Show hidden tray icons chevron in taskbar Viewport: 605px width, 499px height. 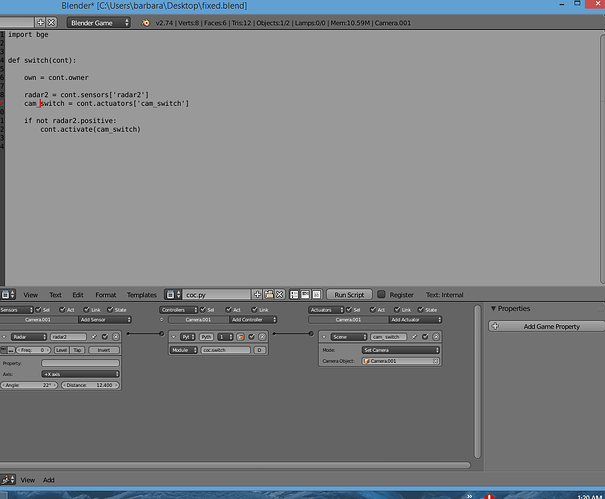coord(470,496)
